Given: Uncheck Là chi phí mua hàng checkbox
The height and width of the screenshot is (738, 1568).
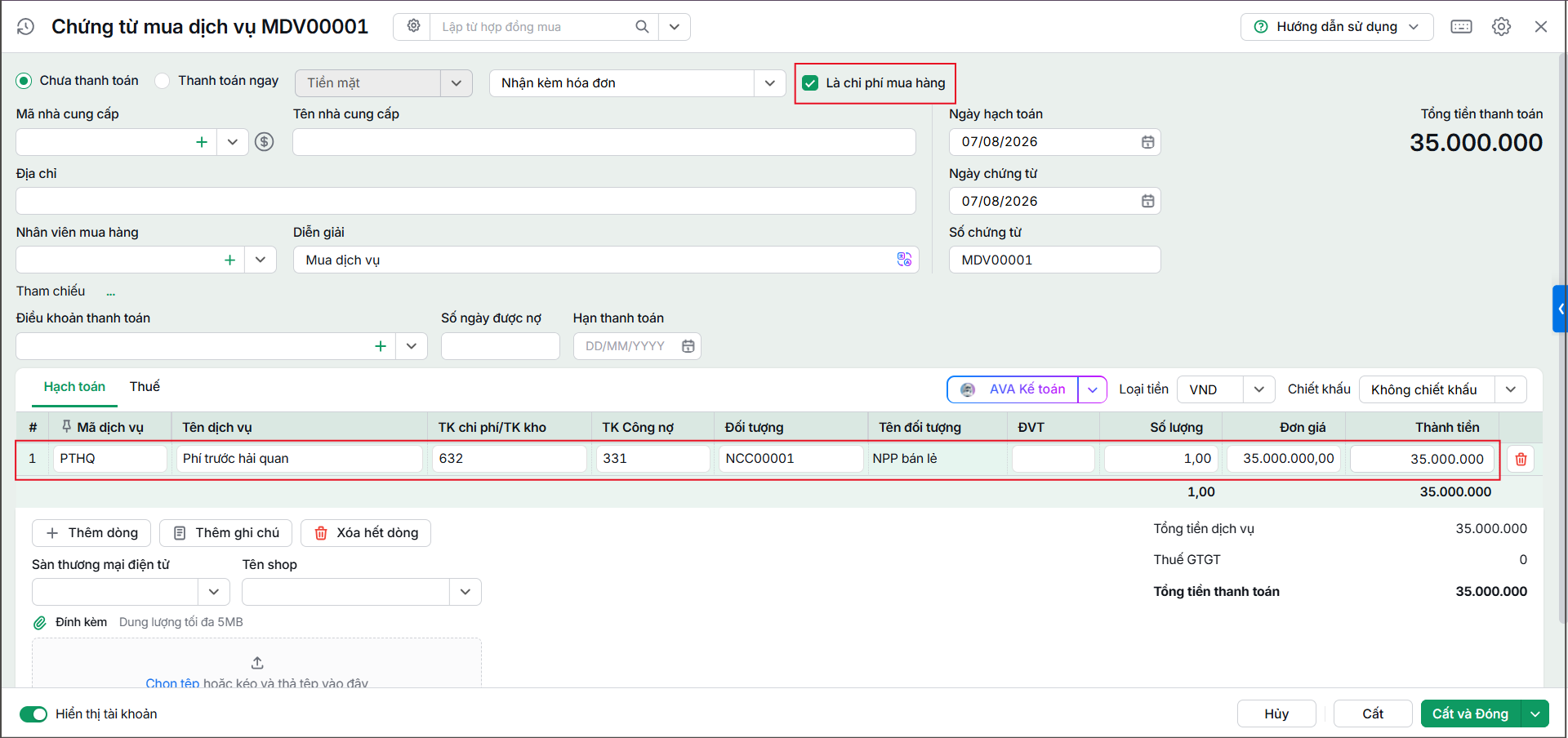Looking at the screenshot, I should [810, 83].
